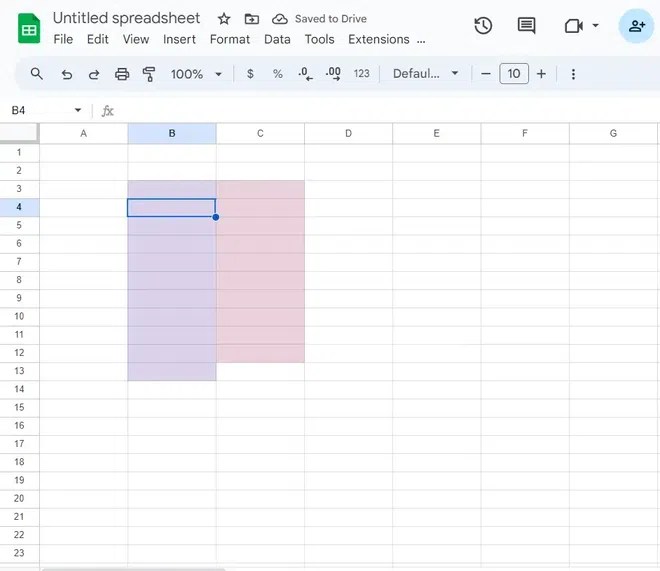This screenshot has height=571, width=660.
Task: Select column E header
Action: click(x=436, y=134)
